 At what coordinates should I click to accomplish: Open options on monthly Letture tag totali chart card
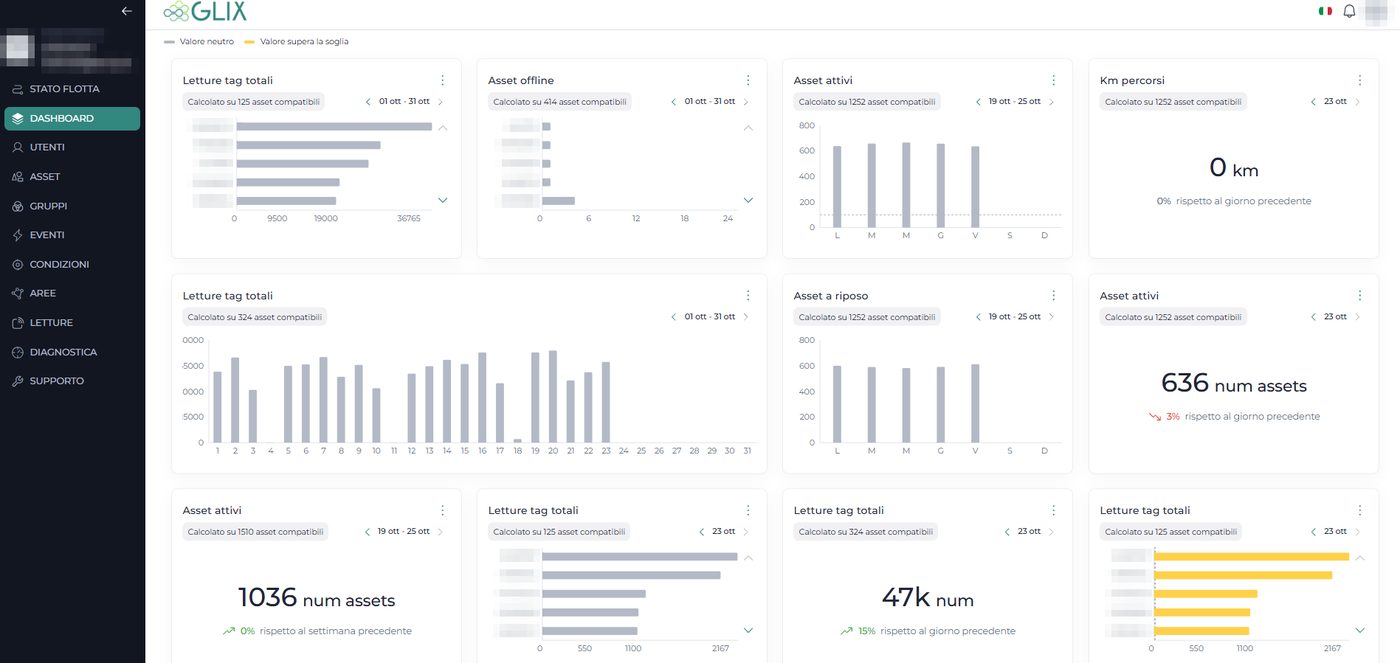click(x=748, y=295)
